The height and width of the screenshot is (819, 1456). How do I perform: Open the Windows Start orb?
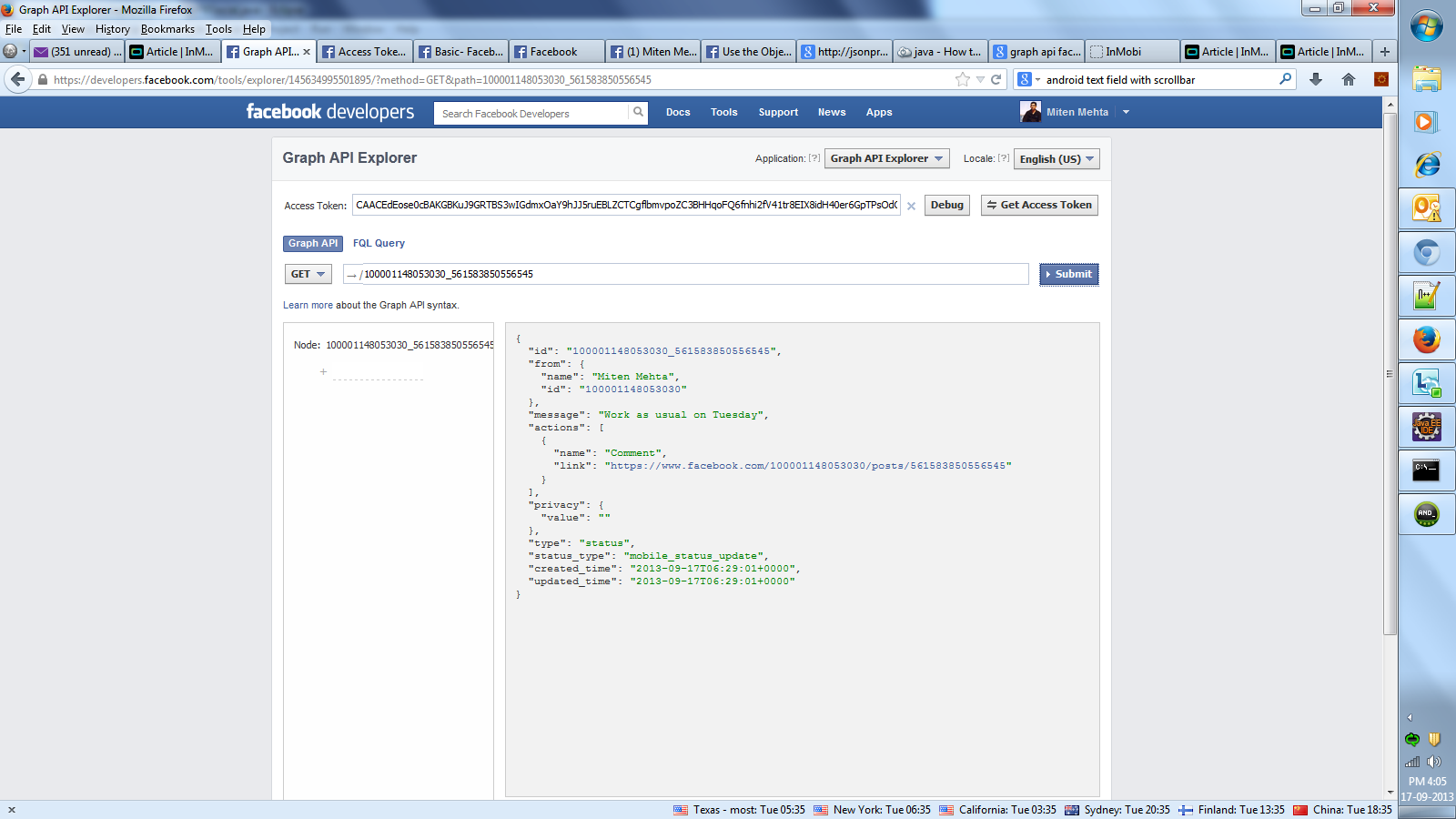pos(1427,26)
